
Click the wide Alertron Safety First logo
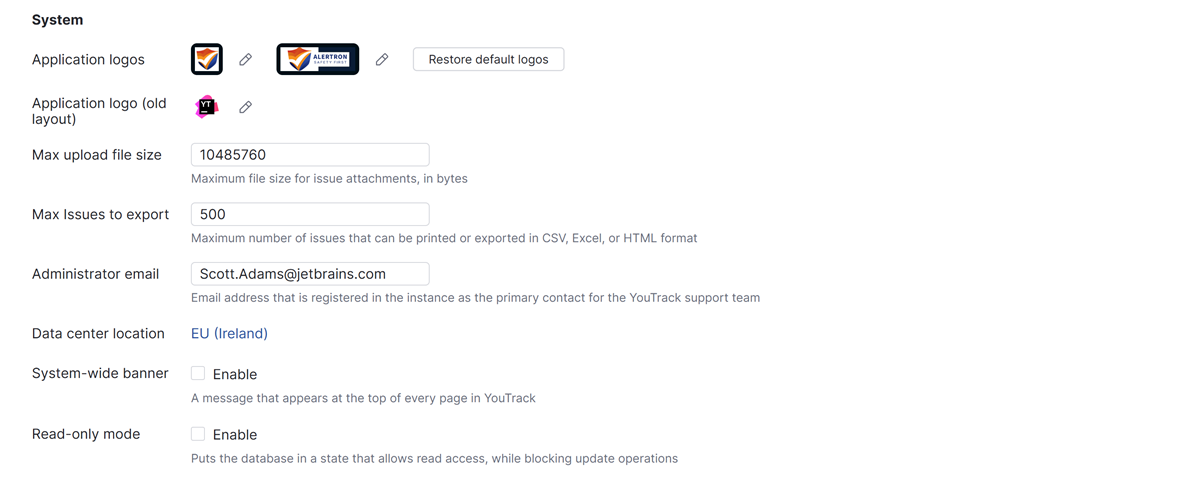317,59
